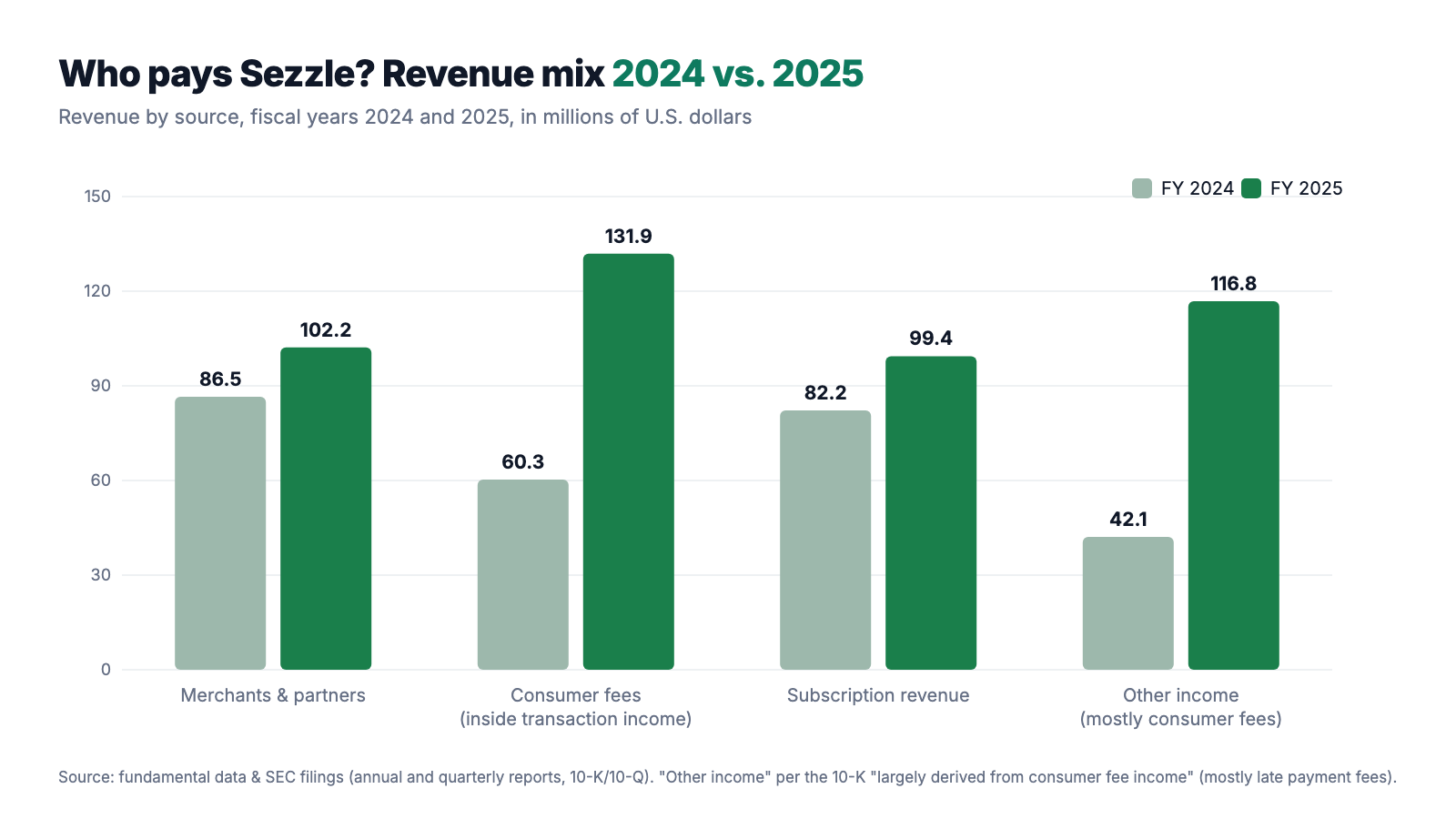Viewport: 1456px width, 819px height.
Task: Click the "120" y-axis tick label
Action: click(97, 291)
